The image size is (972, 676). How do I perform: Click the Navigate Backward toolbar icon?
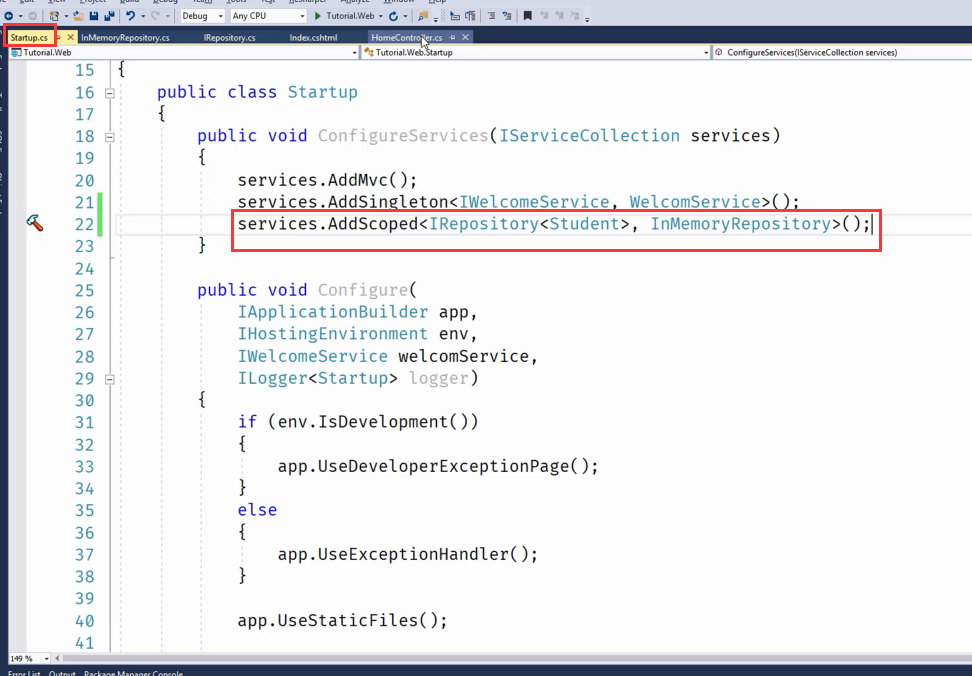click(8, 16)
